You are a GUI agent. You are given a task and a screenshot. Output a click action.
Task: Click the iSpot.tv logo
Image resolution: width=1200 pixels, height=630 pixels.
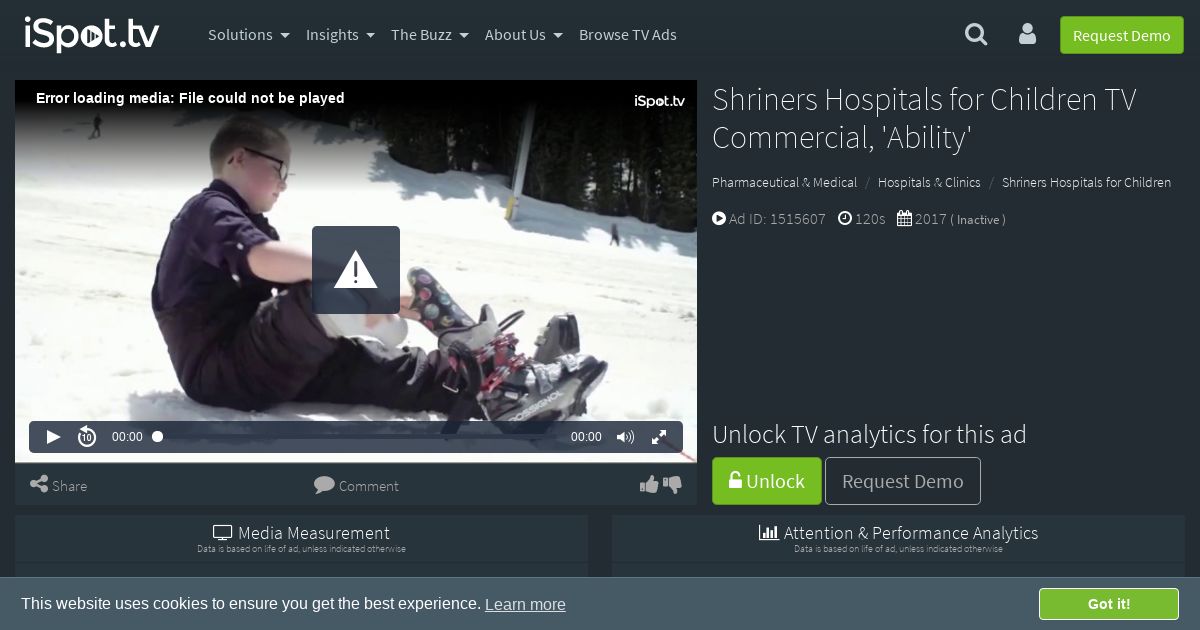tap(91, 34)
